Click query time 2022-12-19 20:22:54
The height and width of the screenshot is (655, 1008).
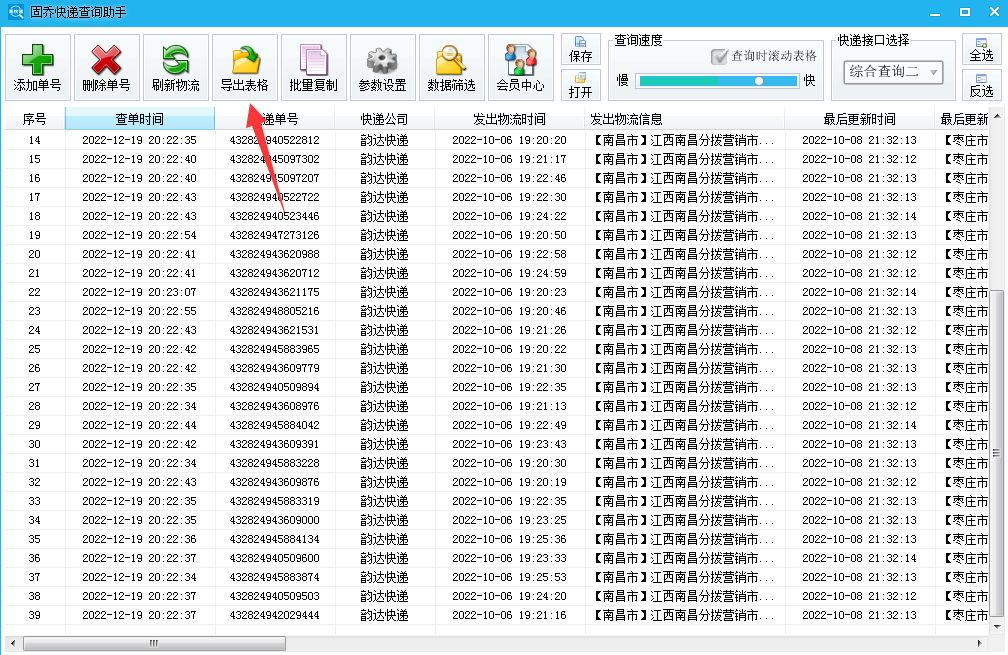tap(140, 235)
